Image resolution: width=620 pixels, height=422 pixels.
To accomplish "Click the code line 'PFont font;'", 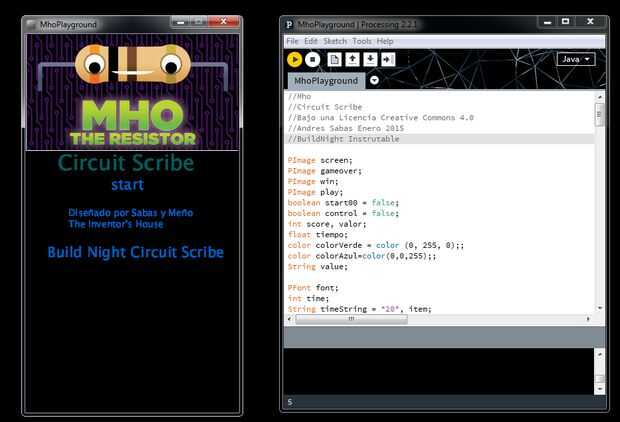I will [313, 288].
